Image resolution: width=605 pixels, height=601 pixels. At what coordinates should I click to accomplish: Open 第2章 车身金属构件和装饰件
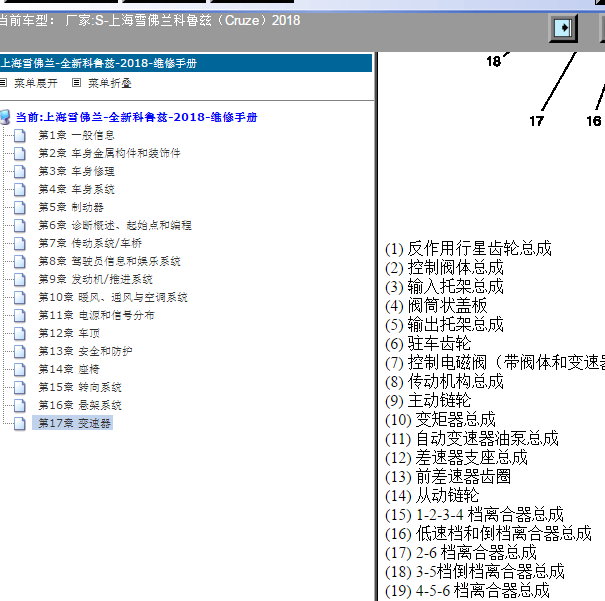109,153
